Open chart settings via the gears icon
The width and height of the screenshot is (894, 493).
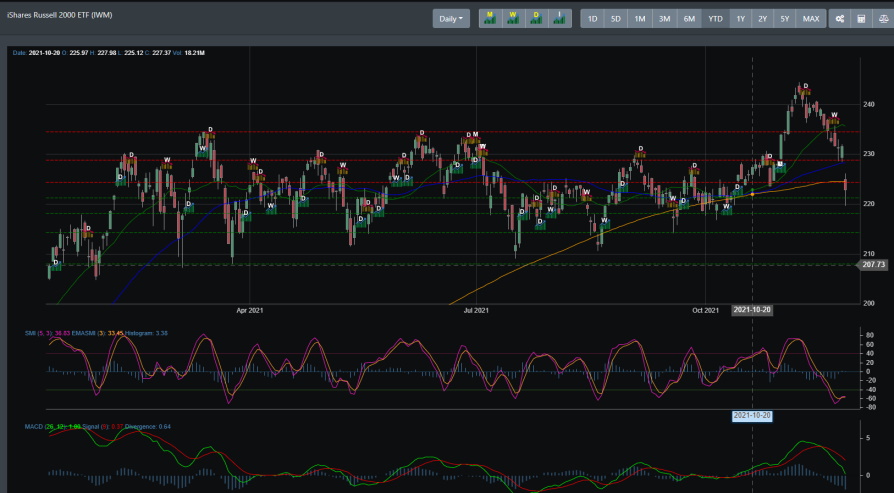(839, 18)
